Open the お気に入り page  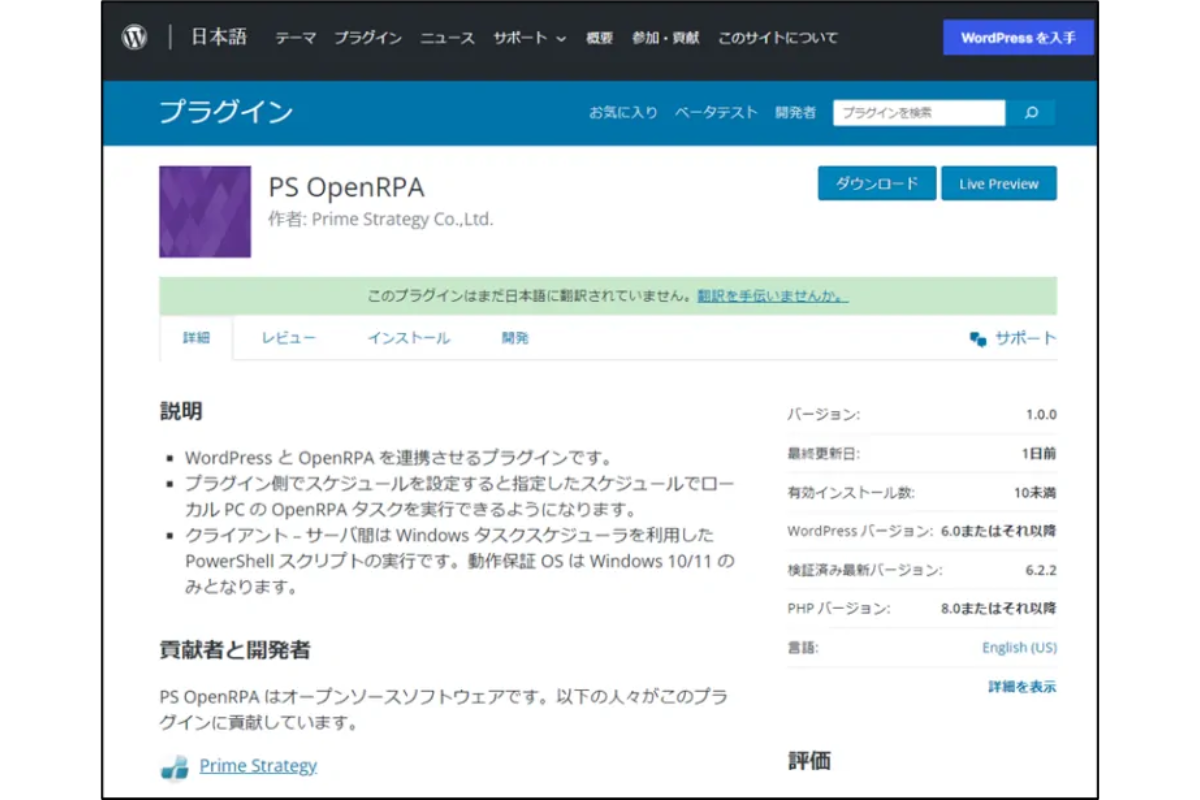click(x=625, y=112)
